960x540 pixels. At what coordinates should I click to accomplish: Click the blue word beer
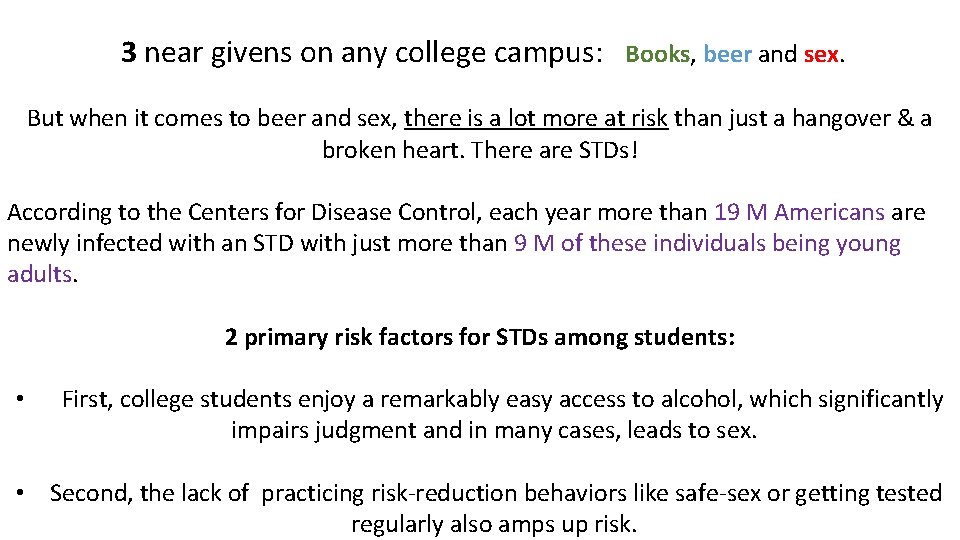(x=727, y=54)
